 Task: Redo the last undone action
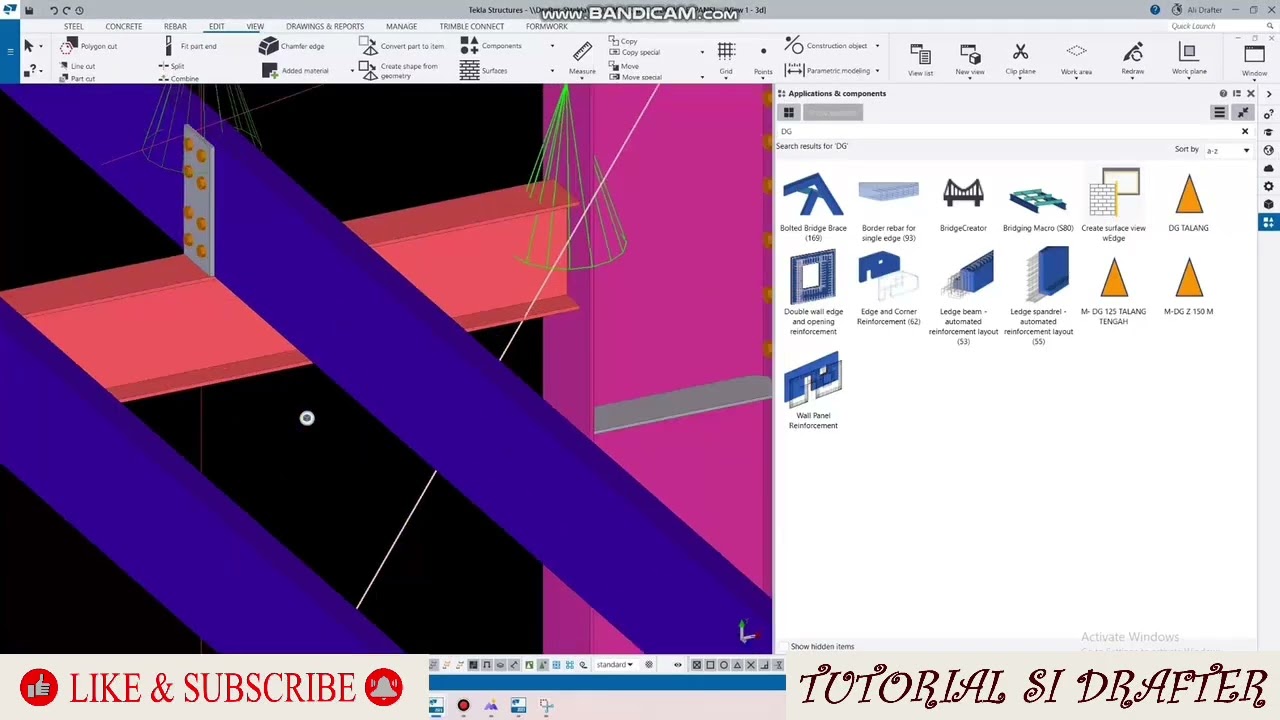click(66, 10)
